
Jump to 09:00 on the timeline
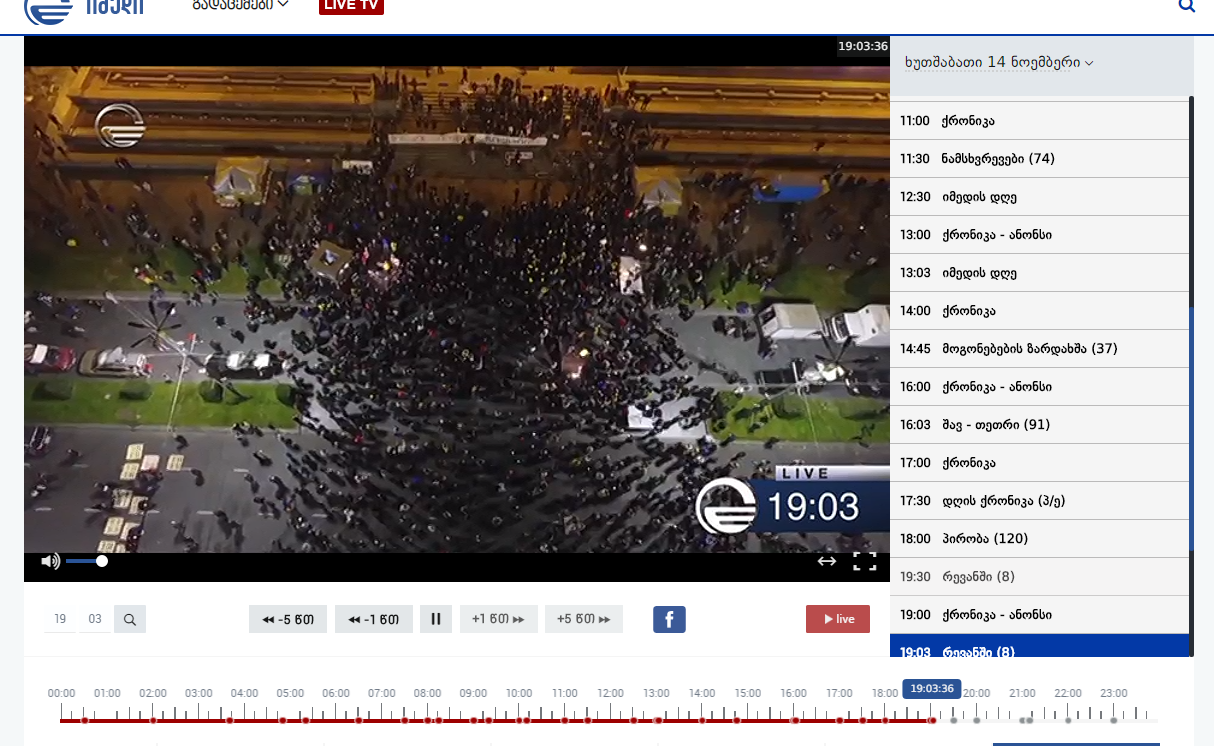coord(473,693)
